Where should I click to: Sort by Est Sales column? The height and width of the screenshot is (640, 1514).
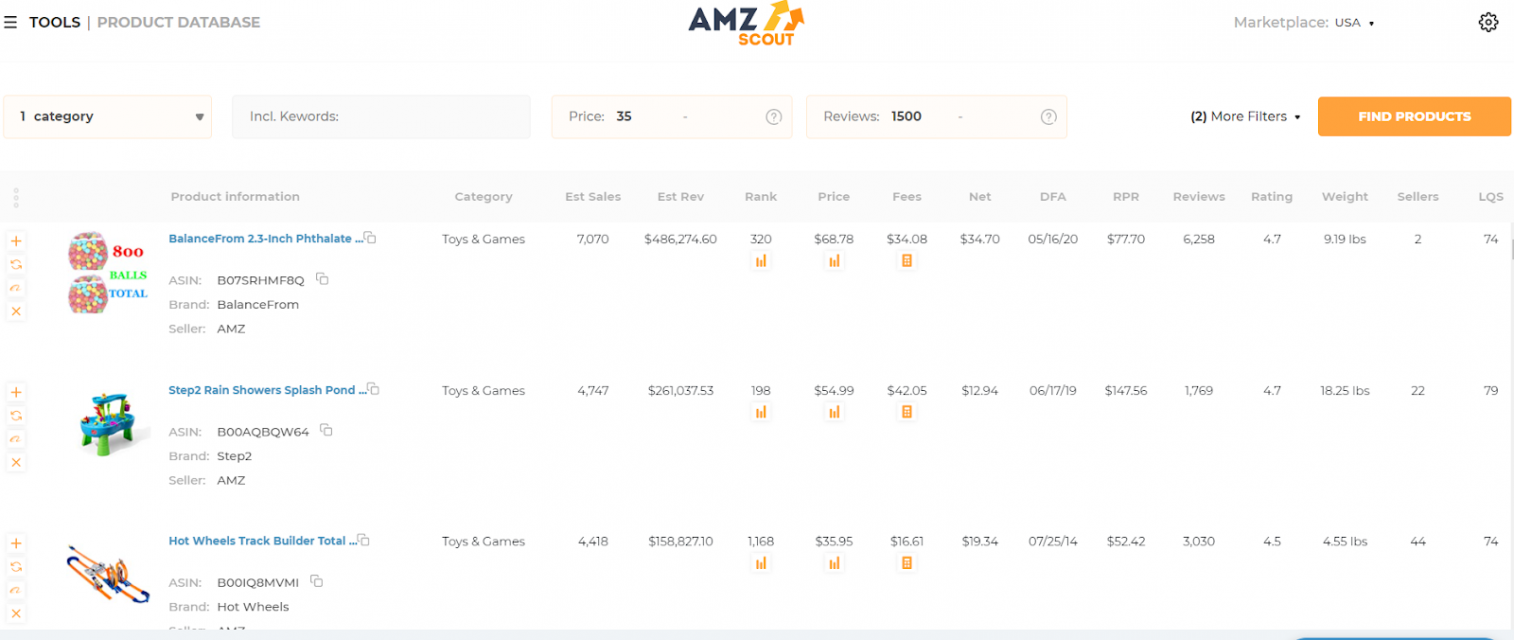click(x=593, y=197)
